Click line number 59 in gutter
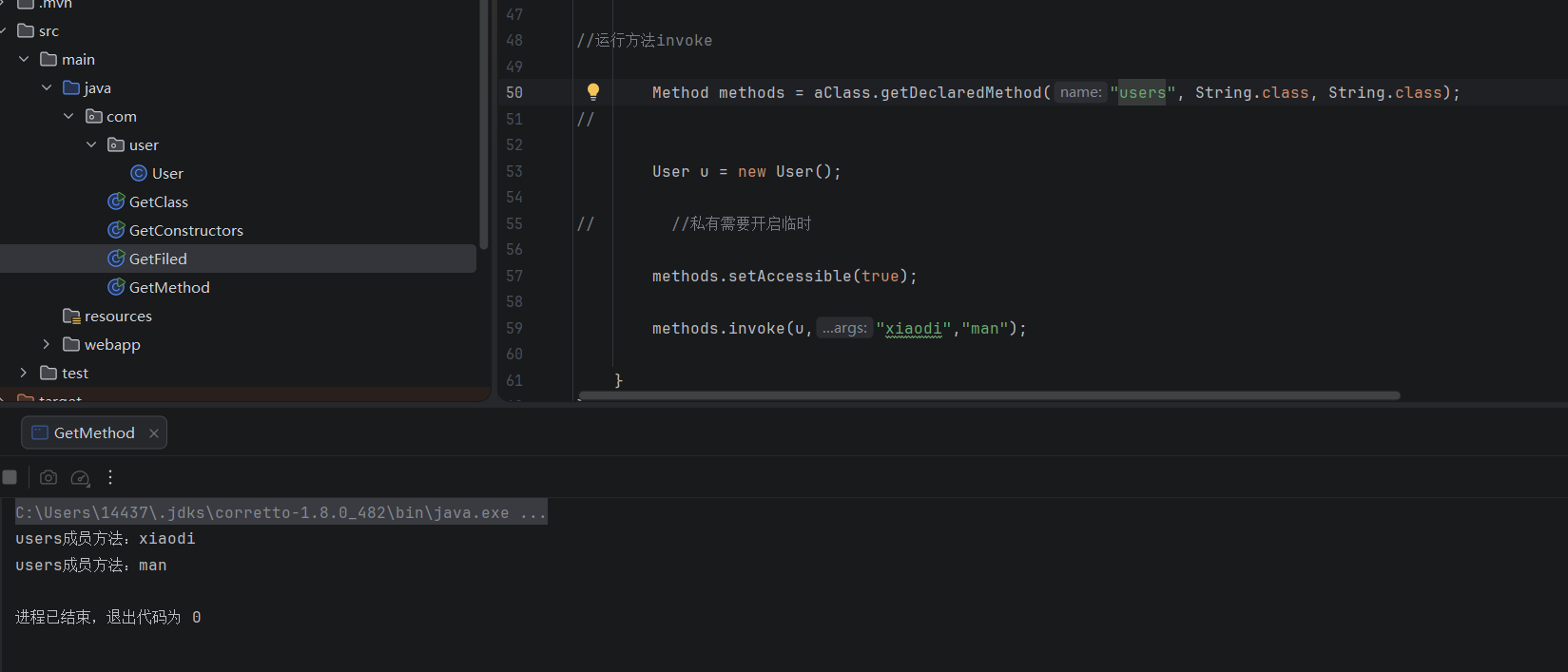Viewport: 1568px width, 672px height. [514, 328]
